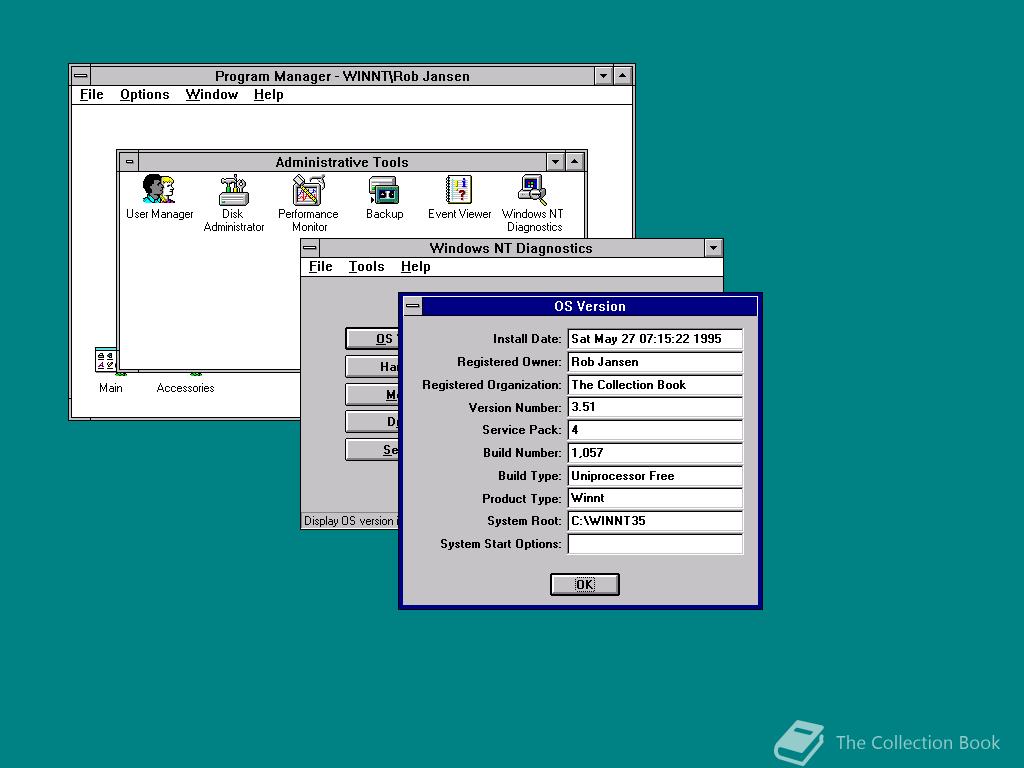Click the D... button in Diagnostics
1024x768 pixels.
[x=372, y=422]
